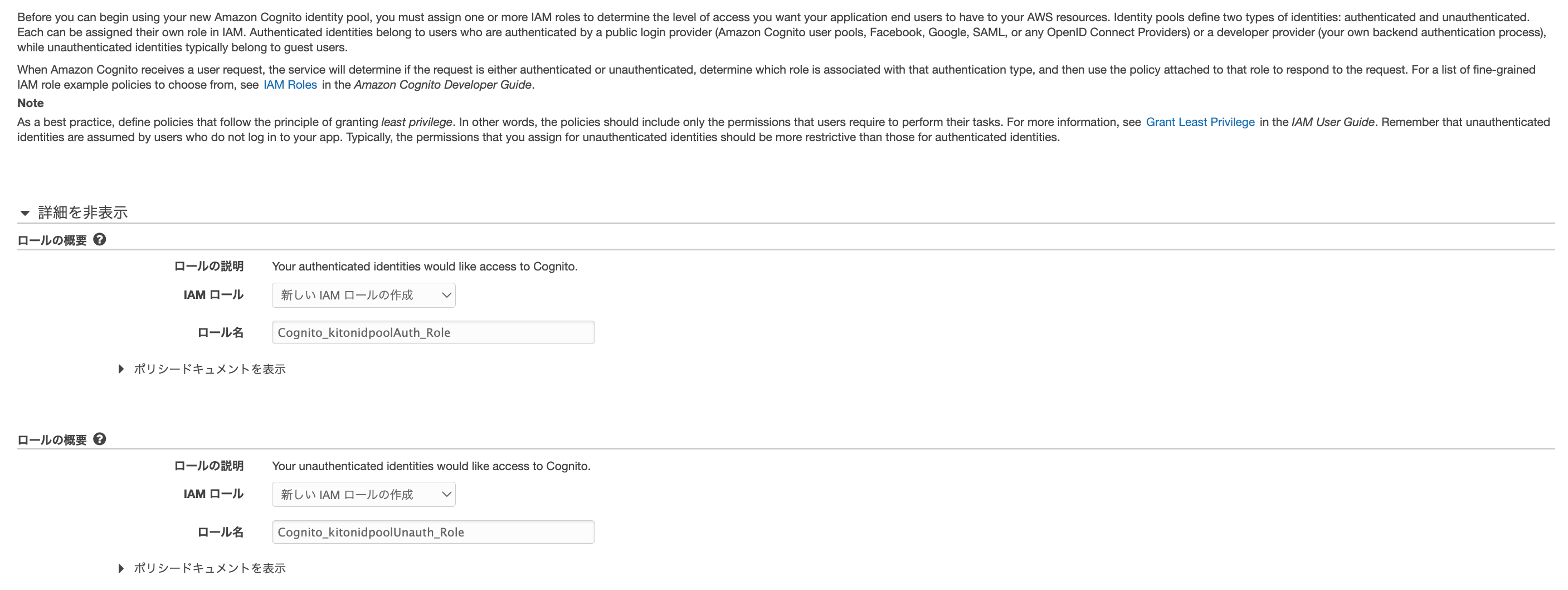The width and height of the screenshot is (1568, 590).
Task: Click the arrow icon beside second ポリシードキュメントを表示
Action: point(120,568)
